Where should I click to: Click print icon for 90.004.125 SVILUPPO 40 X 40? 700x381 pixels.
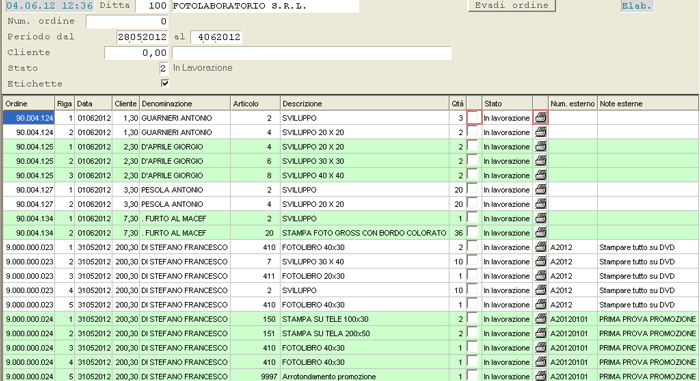pyautogui.click(x=541, y=175)
